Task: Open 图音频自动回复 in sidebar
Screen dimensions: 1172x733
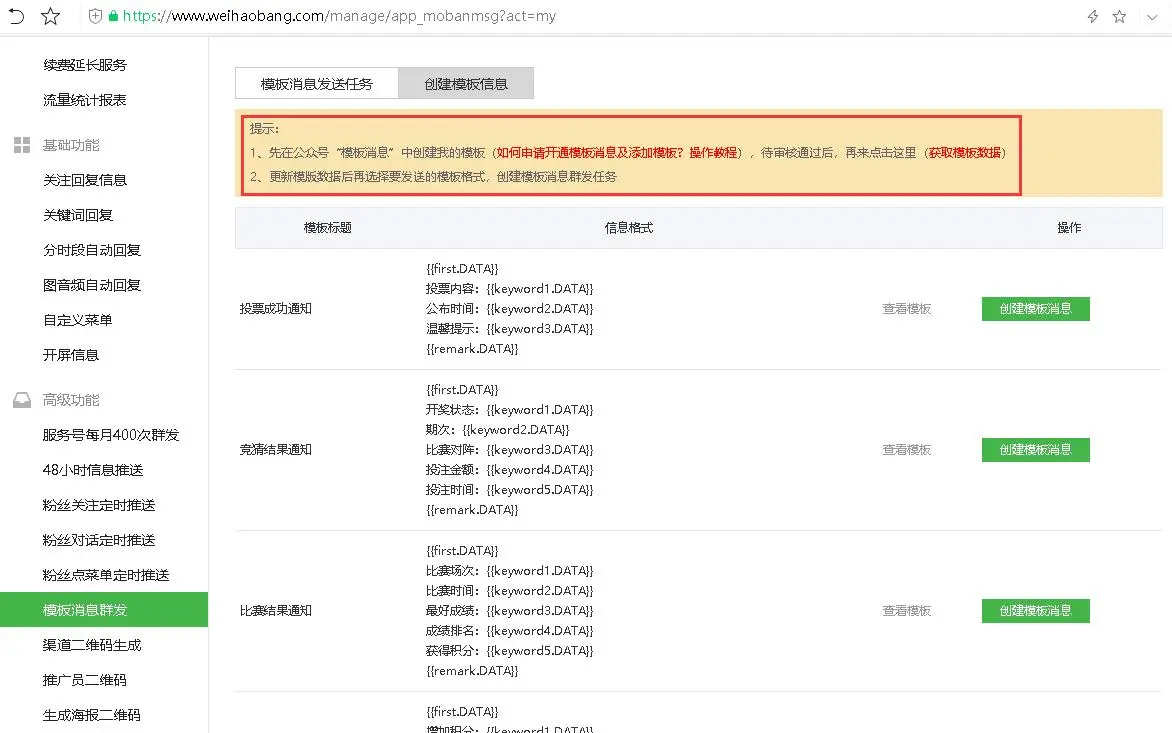Action: click(x=92, y=285)
